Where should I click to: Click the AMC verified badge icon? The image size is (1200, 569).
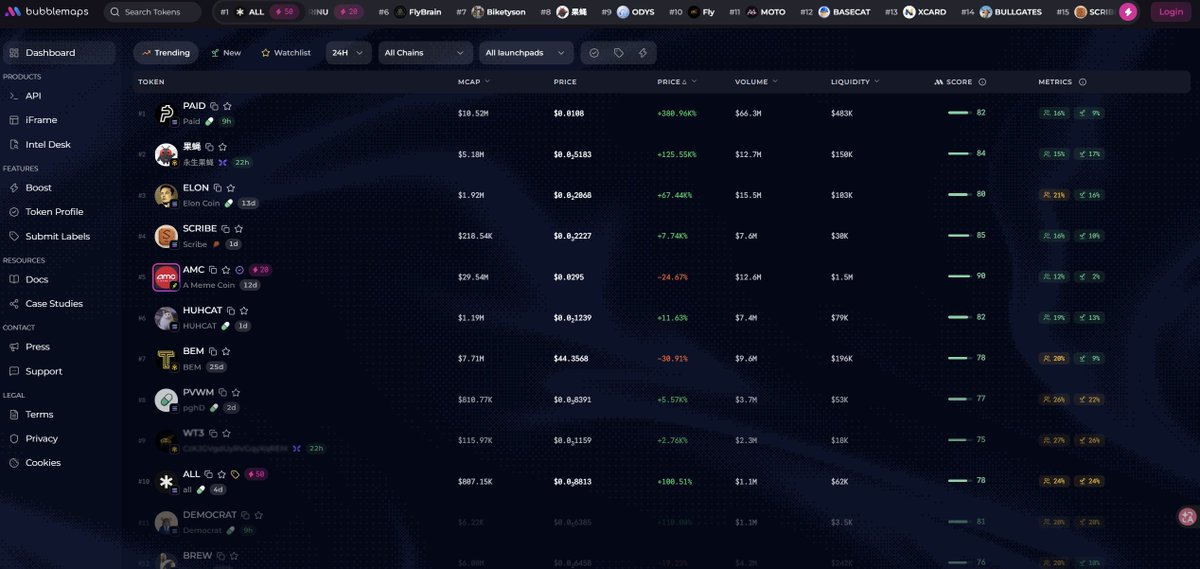point(240,270)
